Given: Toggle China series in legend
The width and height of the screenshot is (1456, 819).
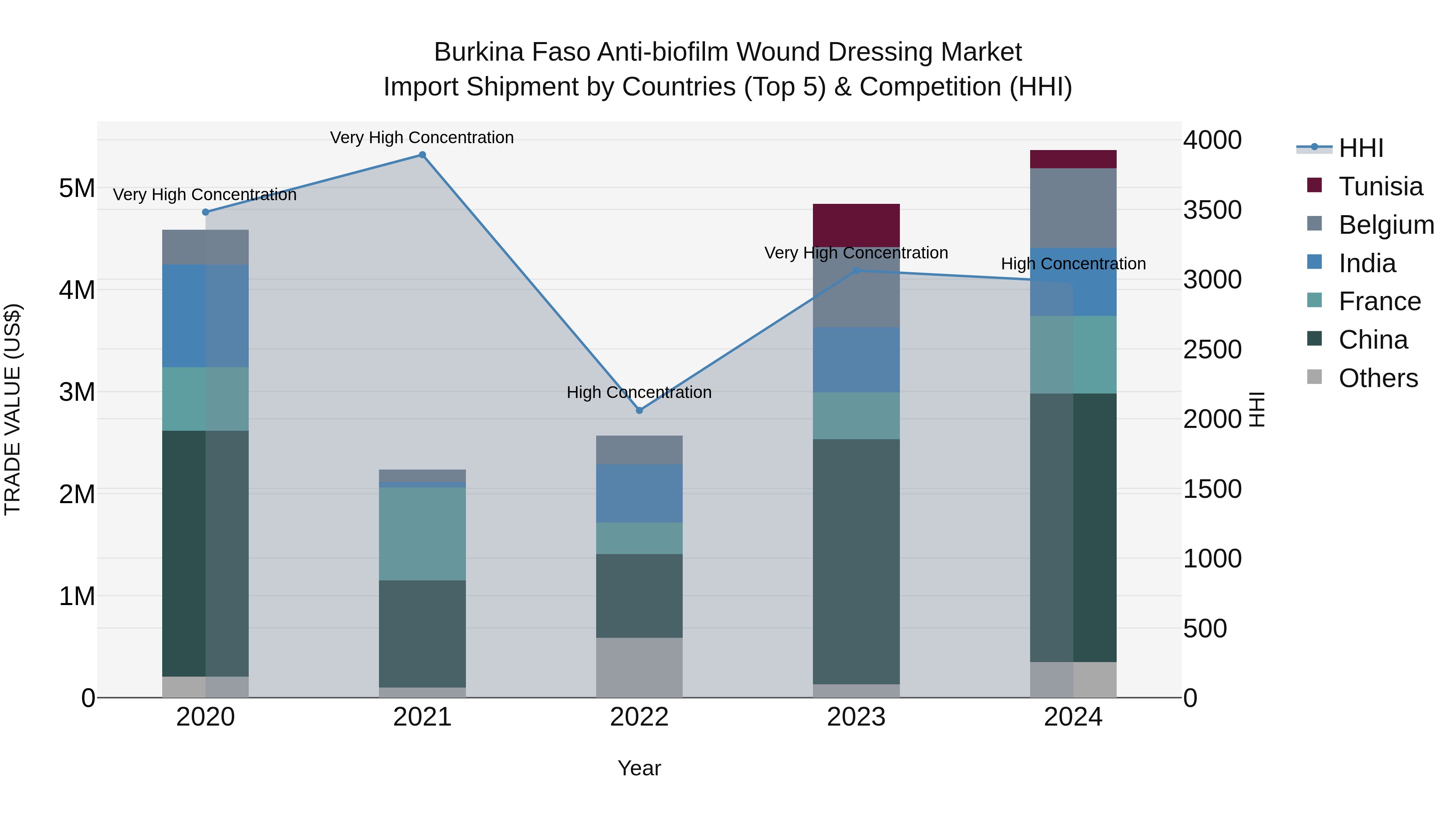Looking at the screenshot, I should (x=1358, y=340).
